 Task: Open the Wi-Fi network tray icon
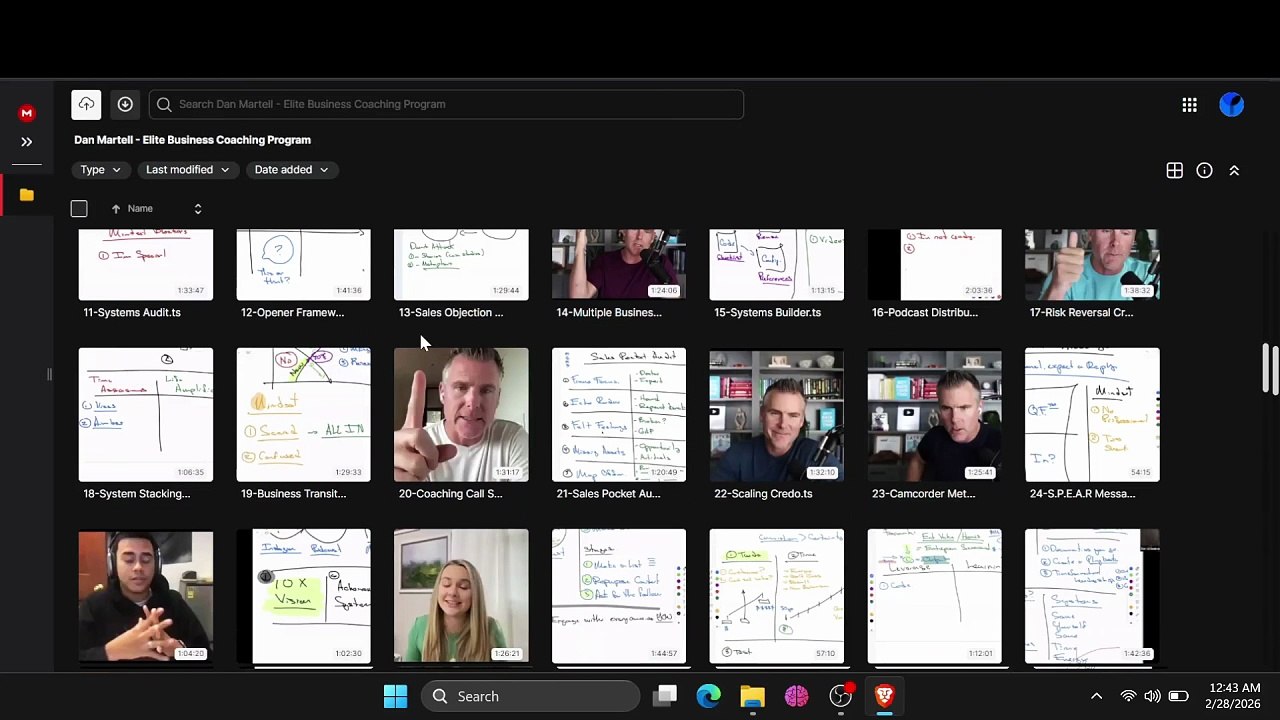pos(1128,696)
